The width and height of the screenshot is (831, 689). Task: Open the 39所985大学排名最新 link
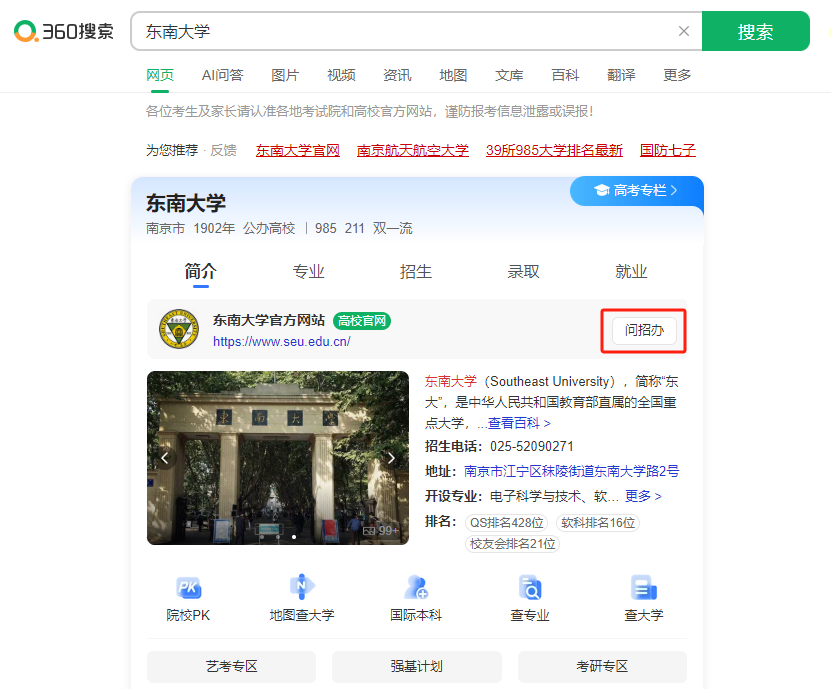[554, 151]
